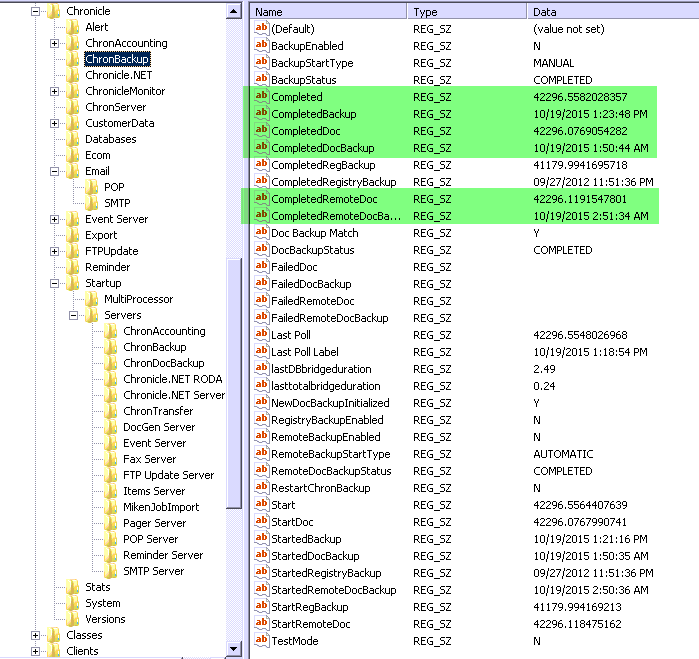The width and height of the screenshot is (699, 659).
Task: Click the tree scrollbar up arrow
Action: pos(234,11)
